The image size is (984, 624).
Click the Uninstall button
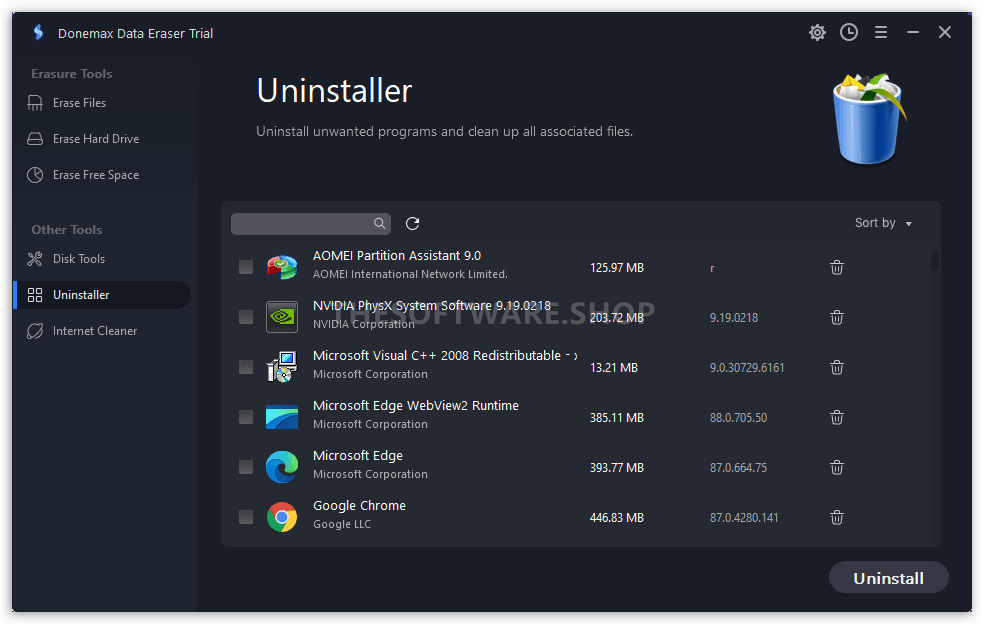pos(888,578)
